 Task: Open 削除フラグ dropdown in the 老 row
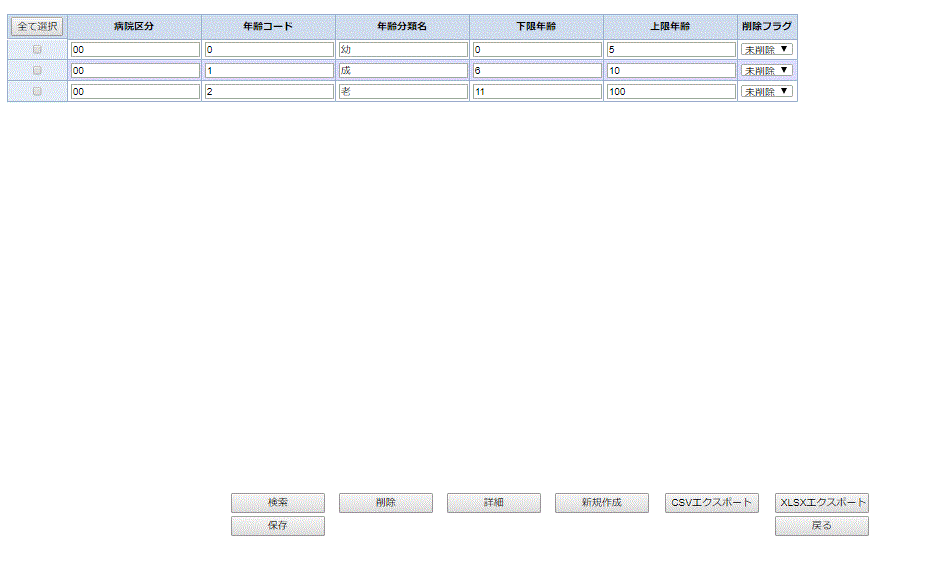(x=767, y=91)
